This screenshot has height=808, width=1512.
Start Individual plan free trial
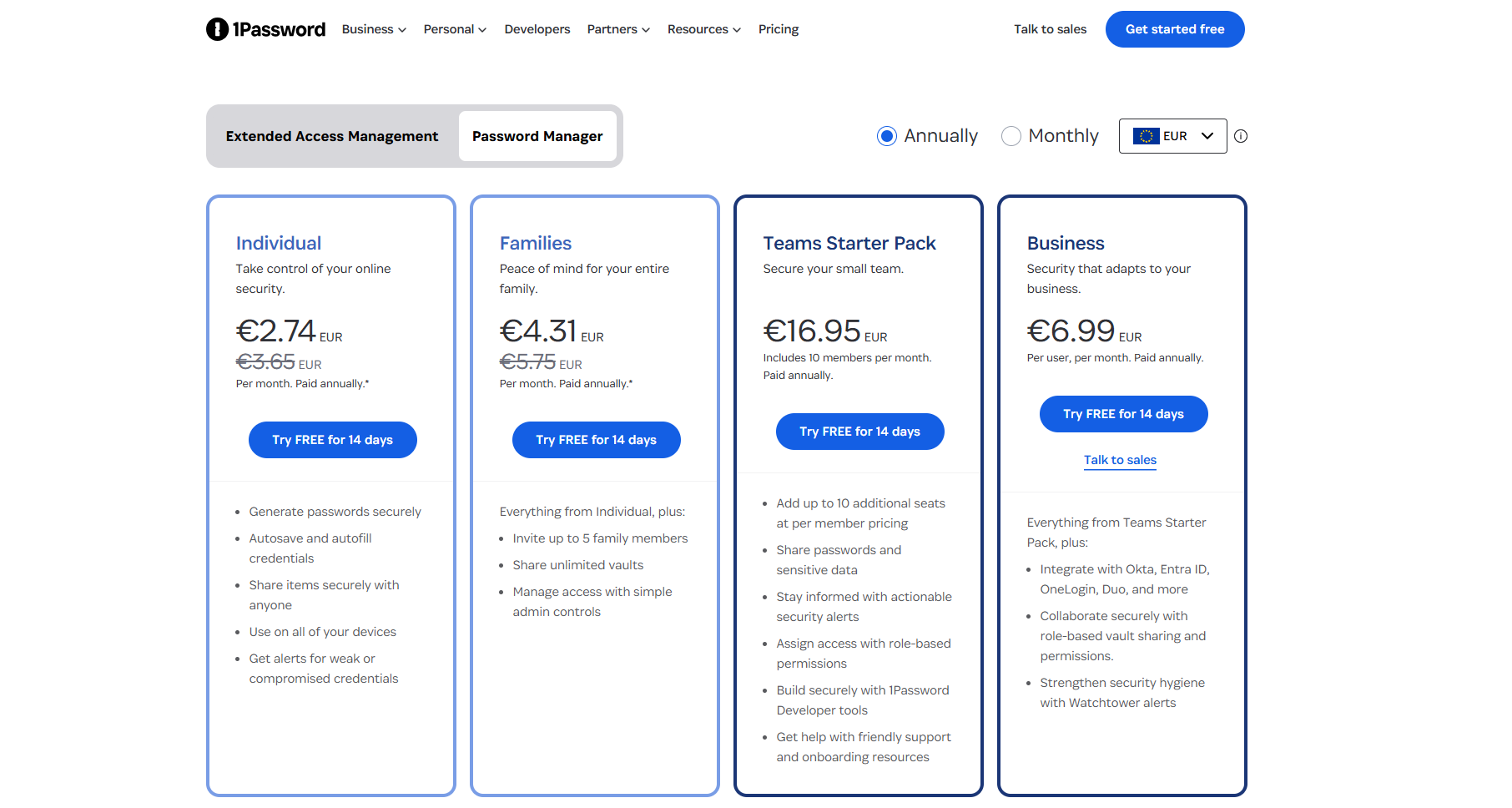pyautogui.click(x=333, y=440)
